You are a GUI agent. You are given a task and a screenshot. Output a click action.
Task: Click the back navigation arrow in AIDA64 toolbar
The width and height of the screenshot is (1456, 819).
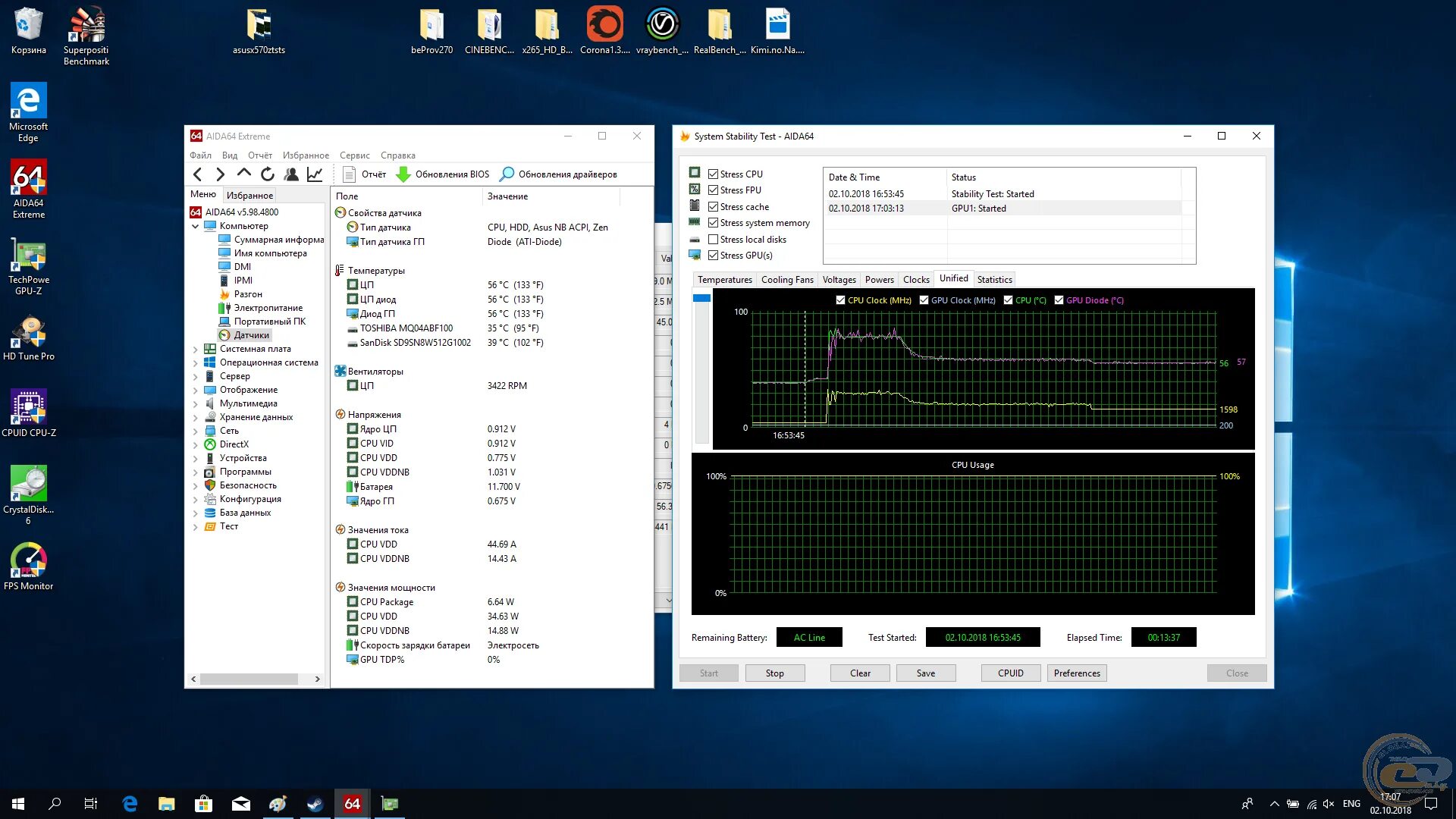click(x=198, y=174)
